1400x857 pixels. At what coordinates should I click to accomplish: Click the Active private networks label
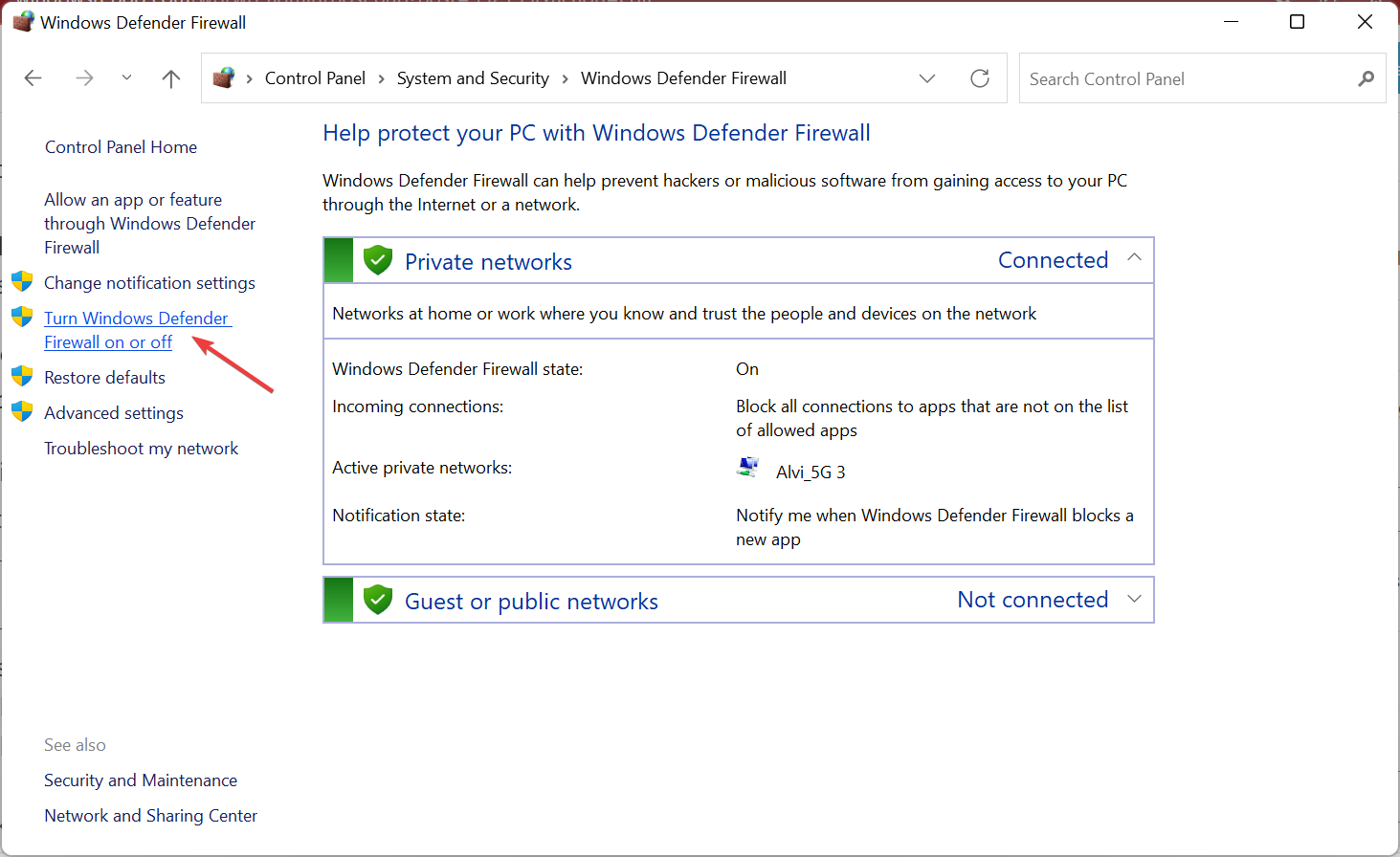coord(422,468)
